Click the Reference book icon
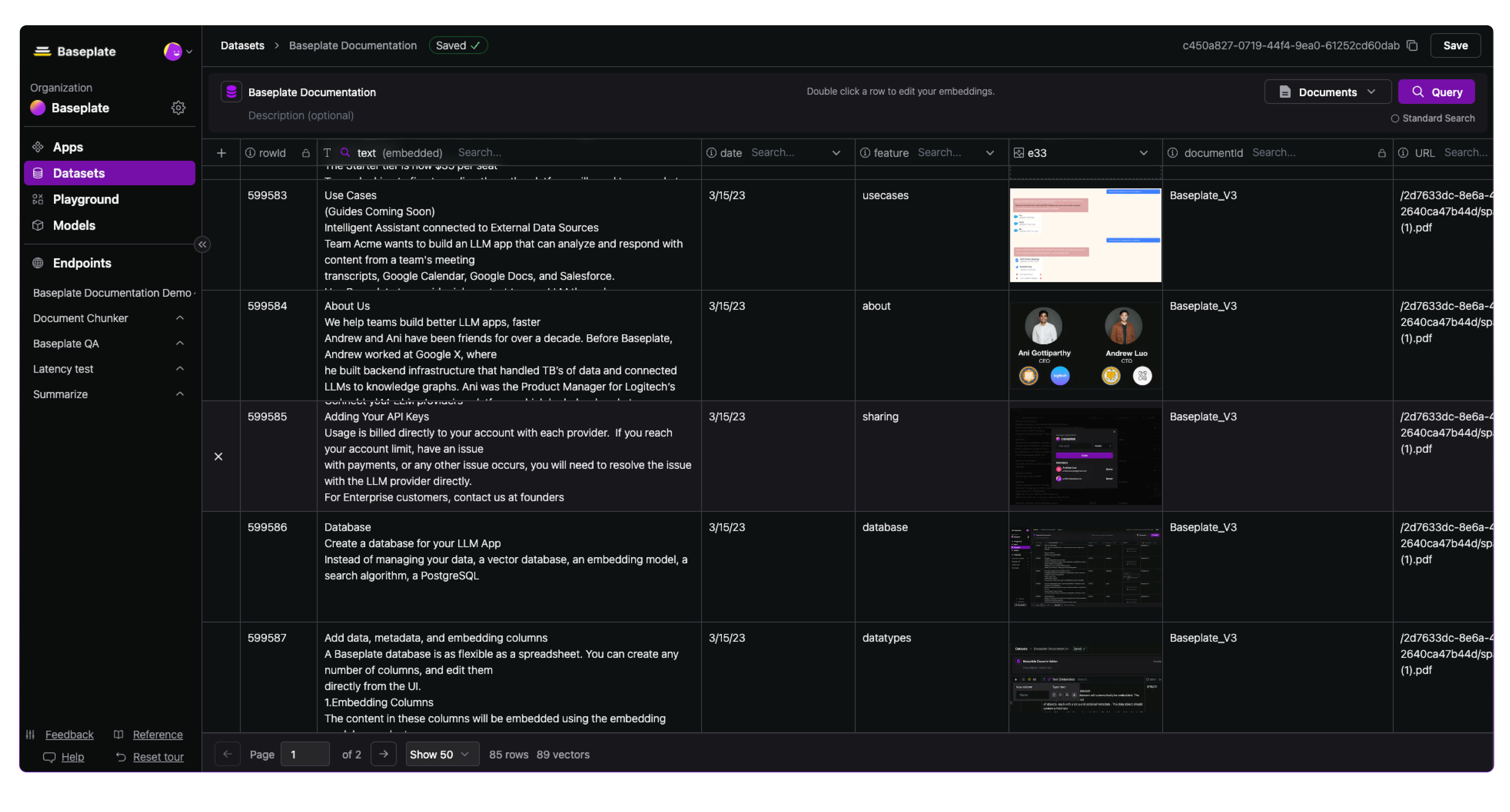Viewport: 1510px width, 812px height. pyautogui.click(x=118, y=735)
